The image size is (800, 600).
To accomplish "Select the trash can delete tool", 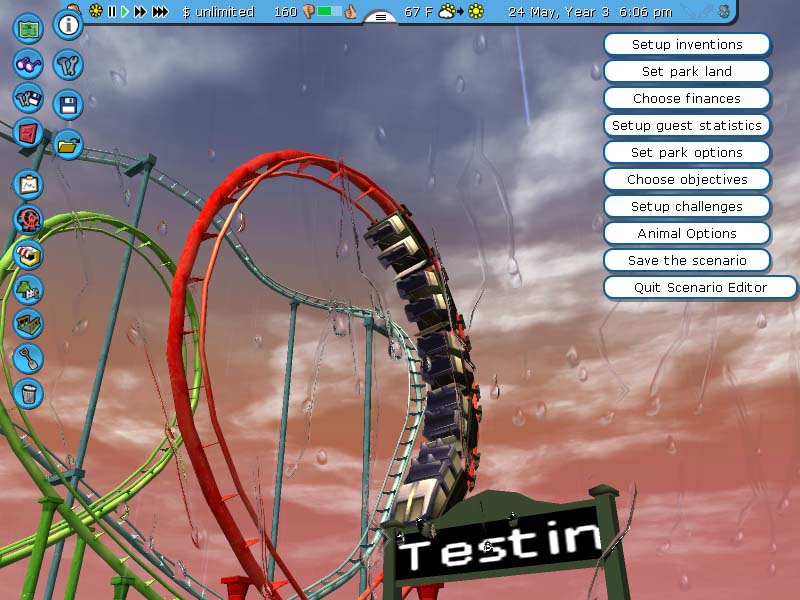I will pyautogui.click(x=29, y=394).
